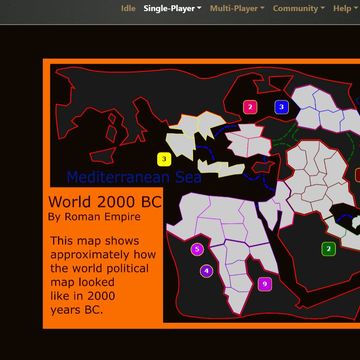The width and height of the screenshot is (360, 360).
Task: Open the Single-Player dropdown menu
Action: pyautogui.click(x=172, y=9)
